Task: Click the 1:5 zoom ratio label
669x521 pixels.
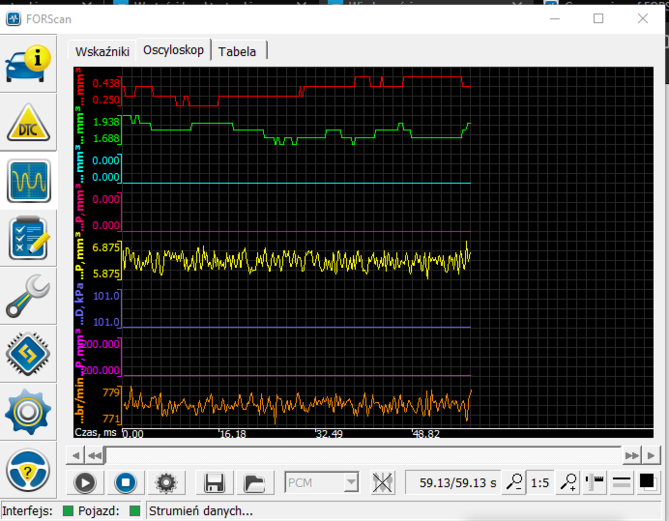Action: pos(540,483)
